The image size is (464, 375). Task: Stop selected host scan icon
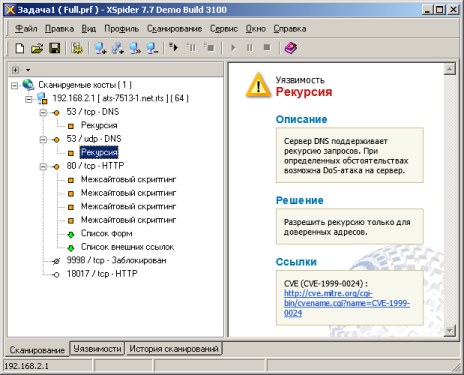pyautogui.click(x=209, y=47)
